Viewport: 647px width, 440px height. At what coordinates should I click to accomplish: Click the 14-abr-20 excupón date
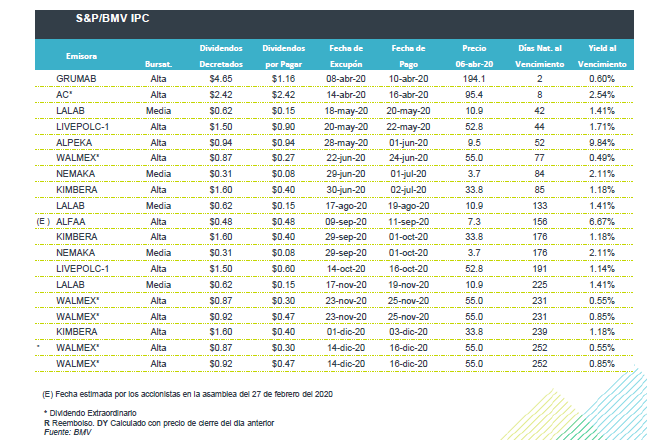pyautogui.click(x=346, y=95)
